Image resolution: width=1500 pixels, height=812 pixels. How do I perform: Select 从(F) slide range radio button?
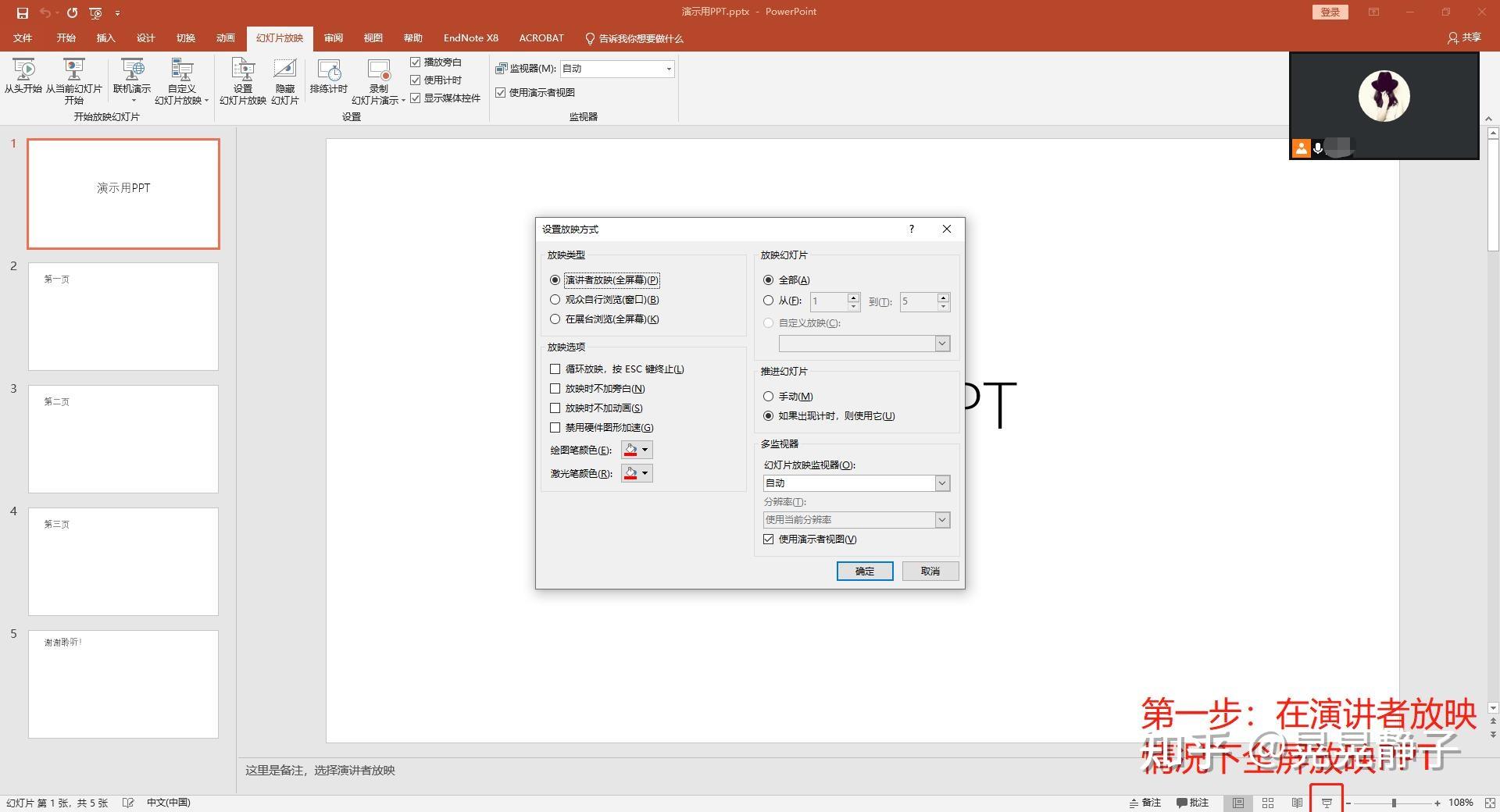click(x=769, y=300)
